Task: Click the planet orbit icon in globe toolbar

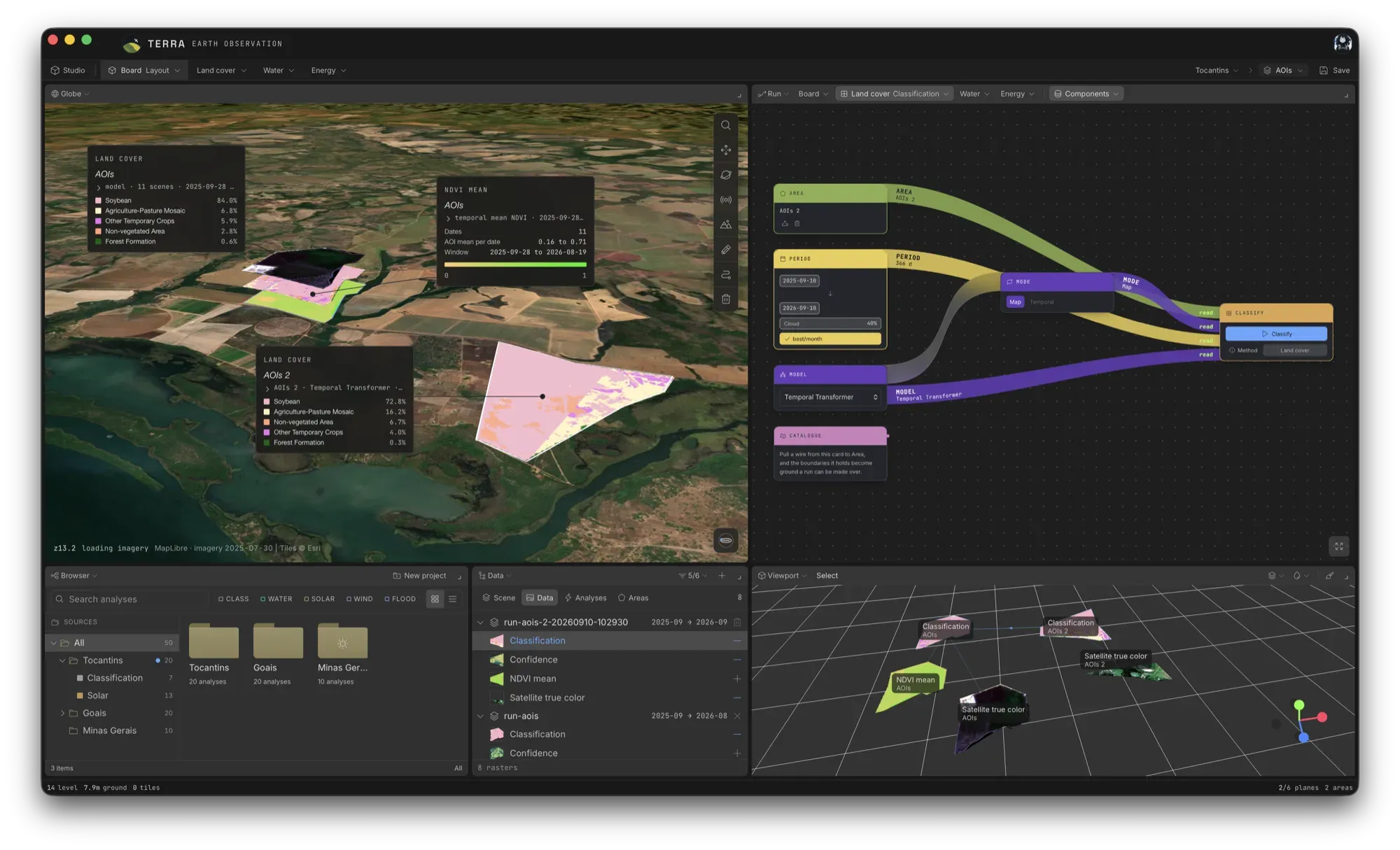Action: click(726, 175)
